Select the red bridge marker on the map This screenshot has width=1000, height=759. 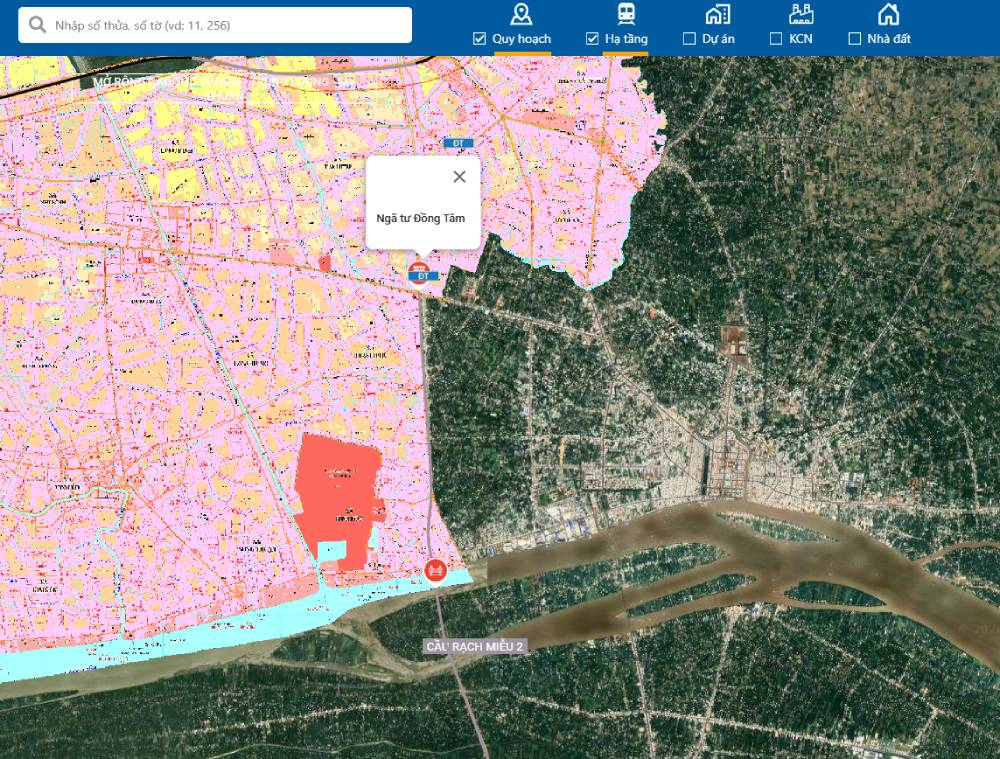[x=435, y=571]
